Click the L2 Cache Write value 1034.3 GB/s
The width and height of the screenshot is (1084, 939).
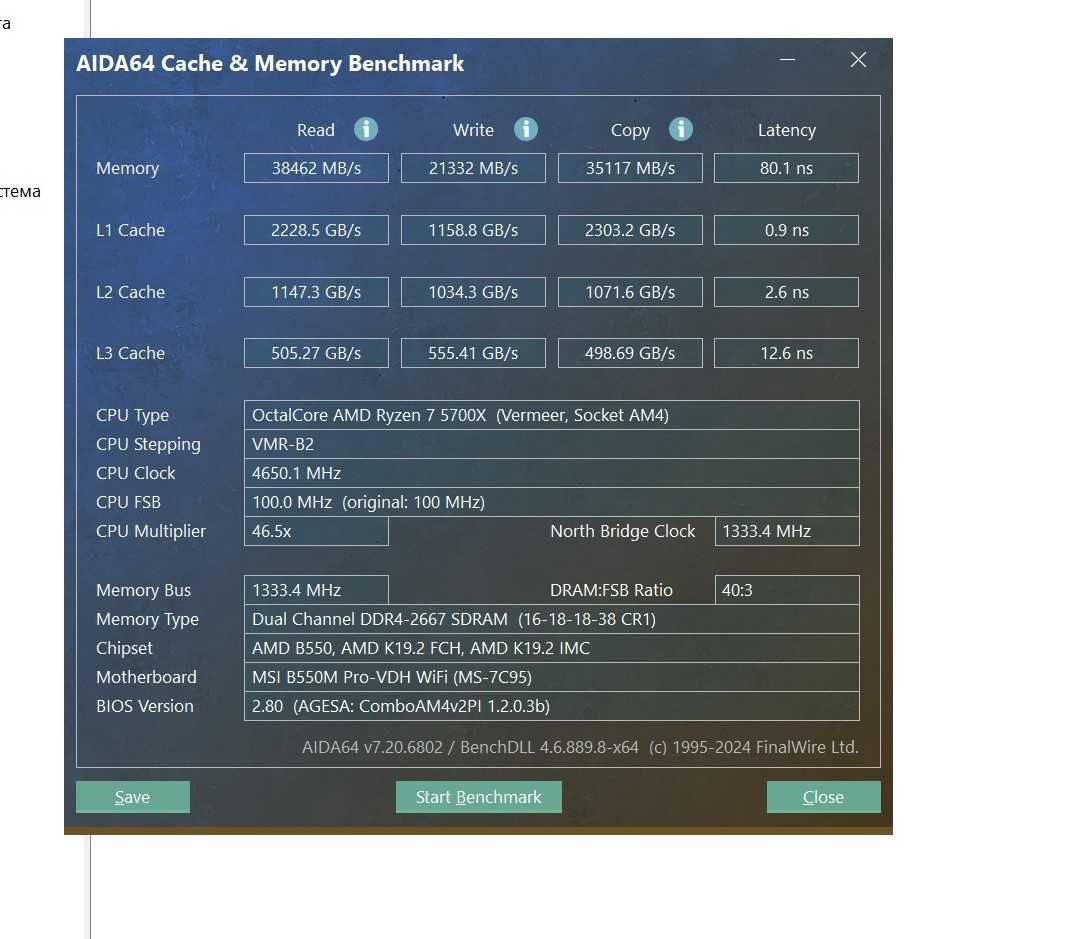(x=473, y=292)
